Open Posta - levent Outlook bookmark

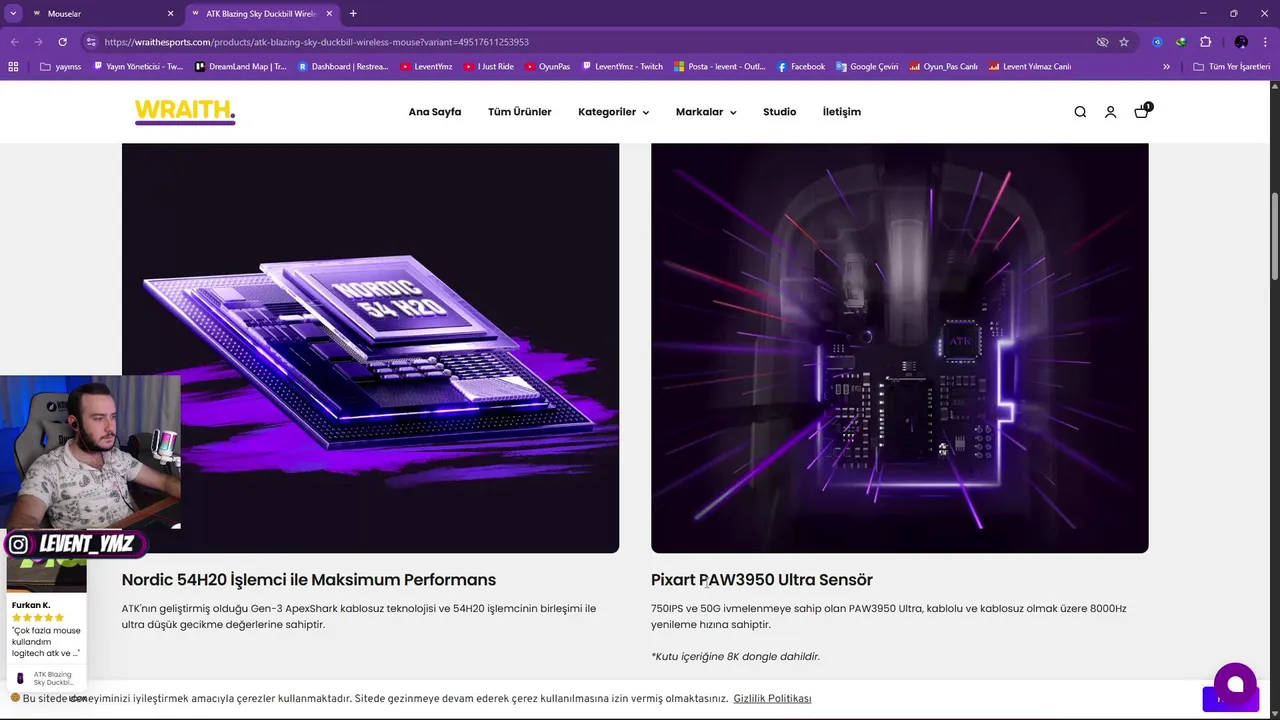(719, 67)
